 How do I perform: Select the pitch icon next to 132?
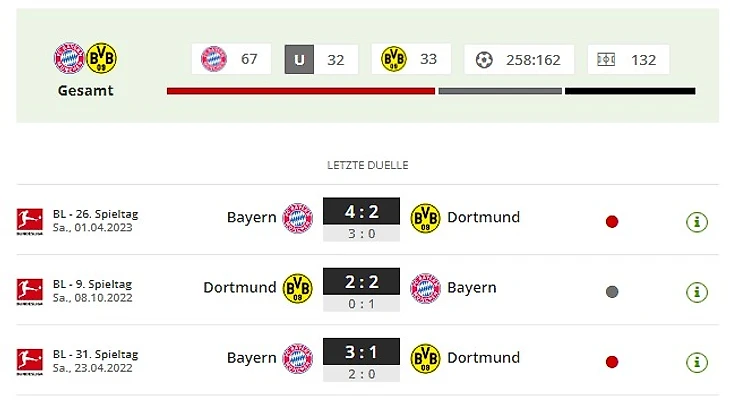coord(606,60)
